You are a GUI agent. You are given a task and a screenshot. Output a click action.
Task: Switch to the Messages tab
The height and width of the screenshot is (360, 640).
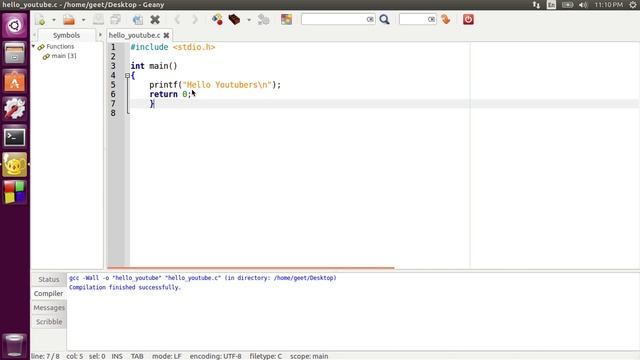(x=49, y=308)
